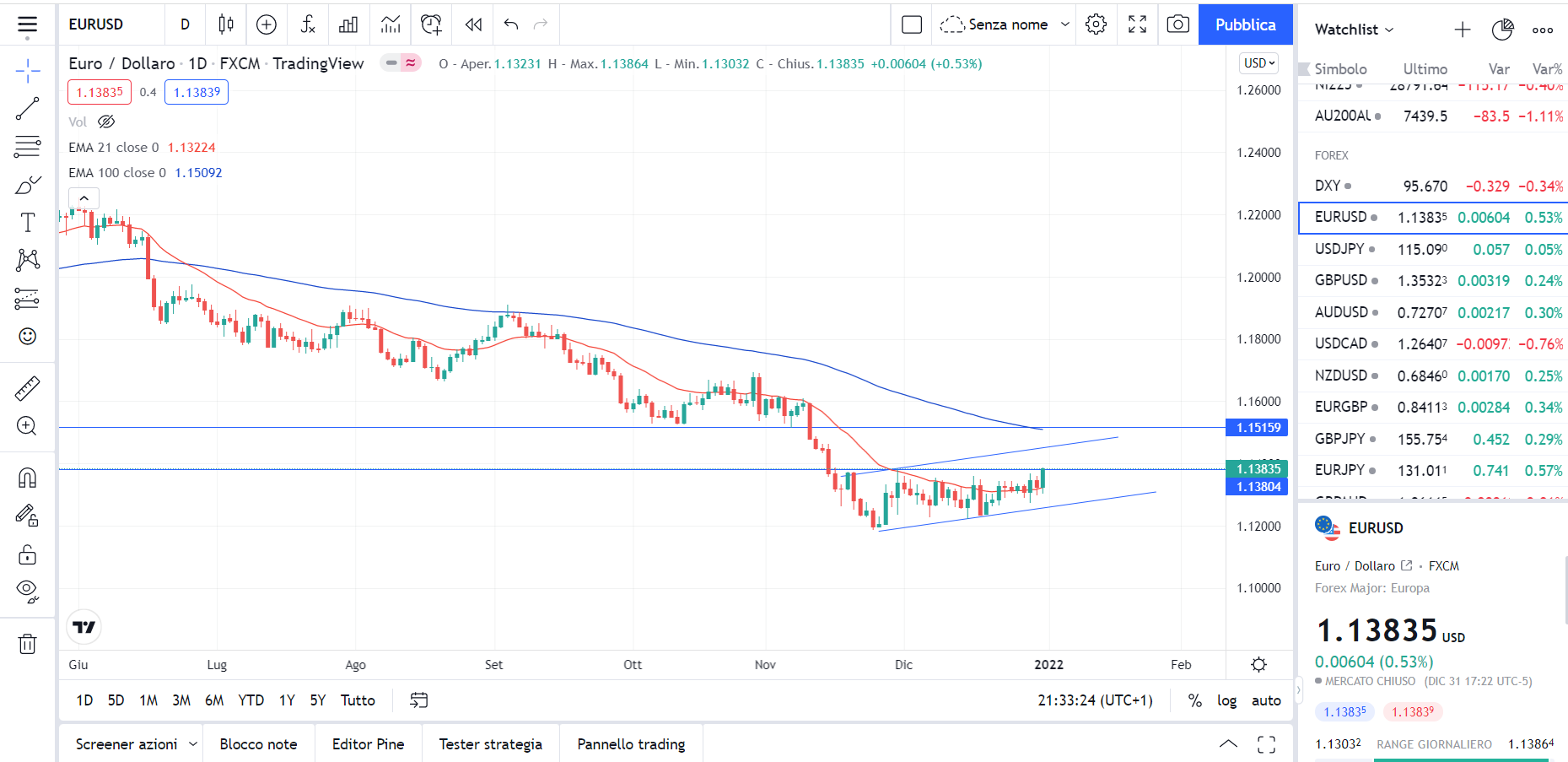
Task: Open the Tester strategia tab
Action: [x=490, y=744]
